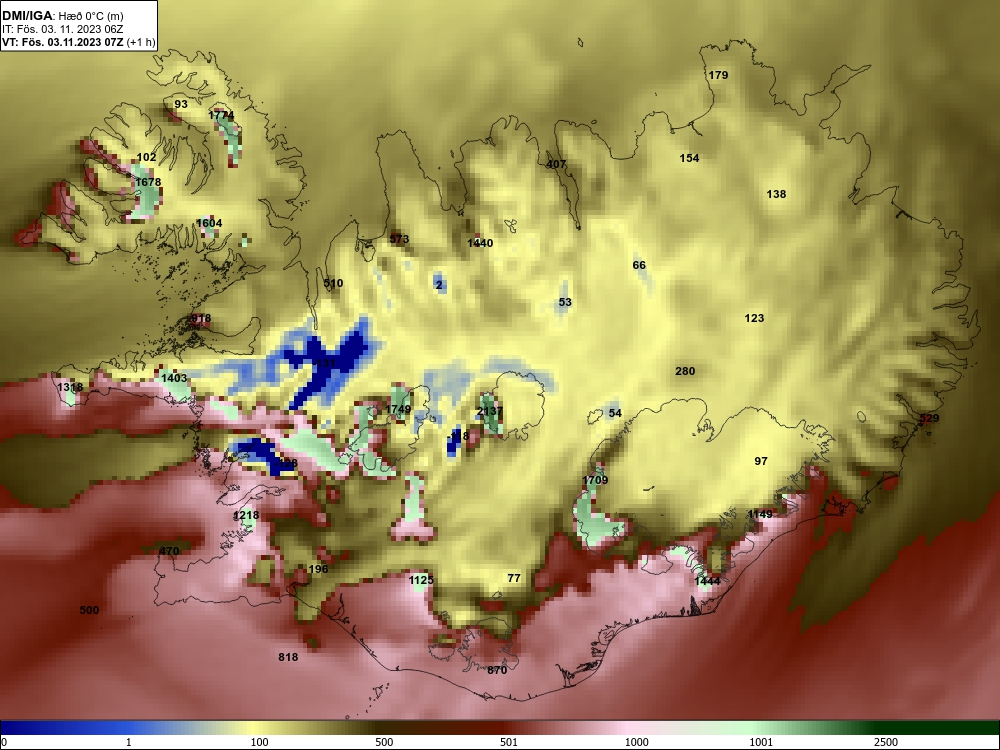Screen dimensions: 1000x750
Task: Click the 1318 value on the west coast
Action: coord(70,387)
